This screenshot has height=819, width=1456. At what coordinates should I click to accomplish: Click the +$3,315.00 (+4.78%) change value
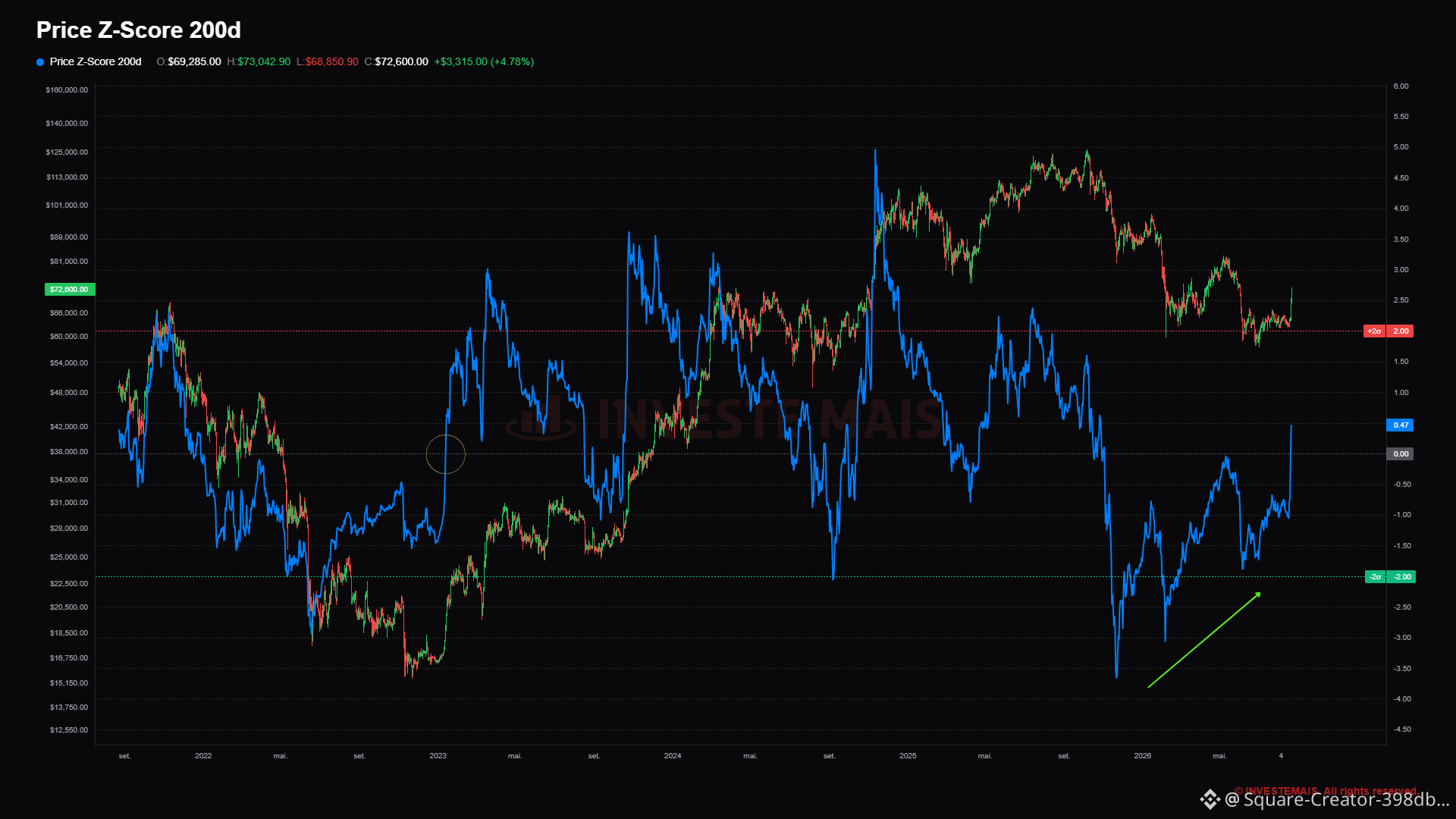pos(484,62)
